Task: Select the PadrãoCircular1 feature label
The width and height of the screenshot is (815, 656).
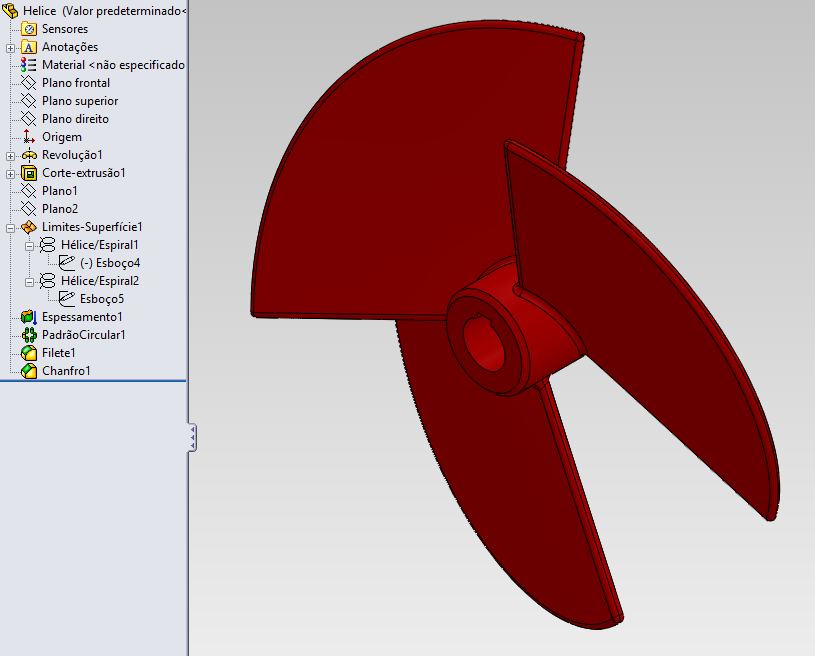Action: 84,335
